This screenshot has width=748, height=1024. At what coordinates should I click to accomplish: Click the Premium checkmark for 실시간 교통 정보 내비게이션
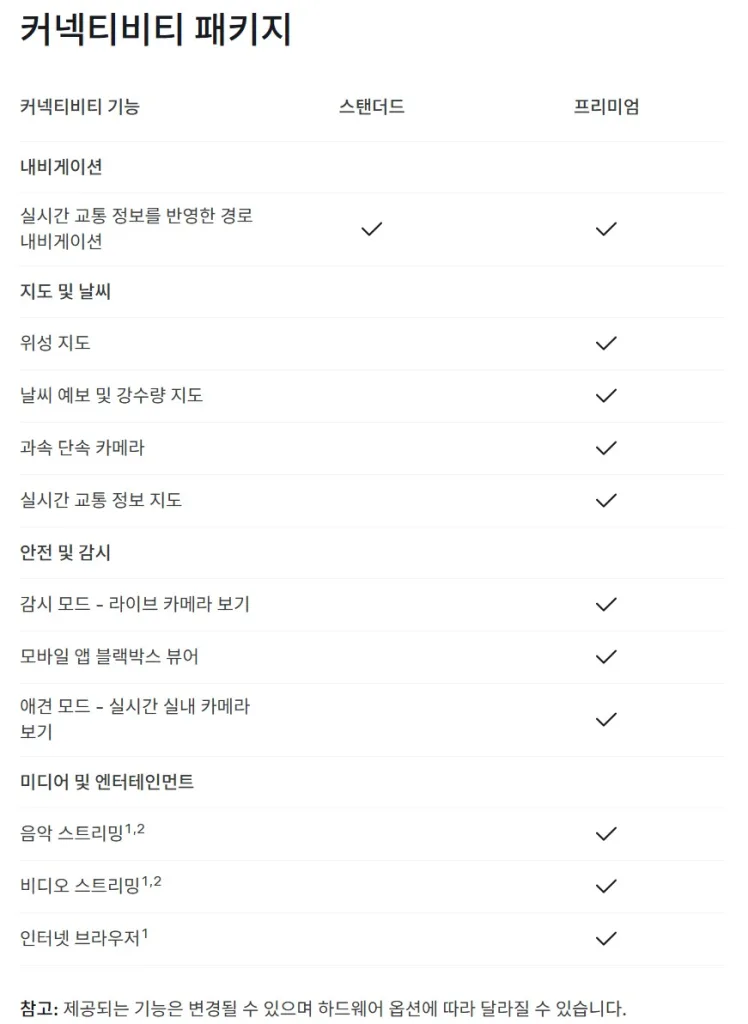[606, 229]
